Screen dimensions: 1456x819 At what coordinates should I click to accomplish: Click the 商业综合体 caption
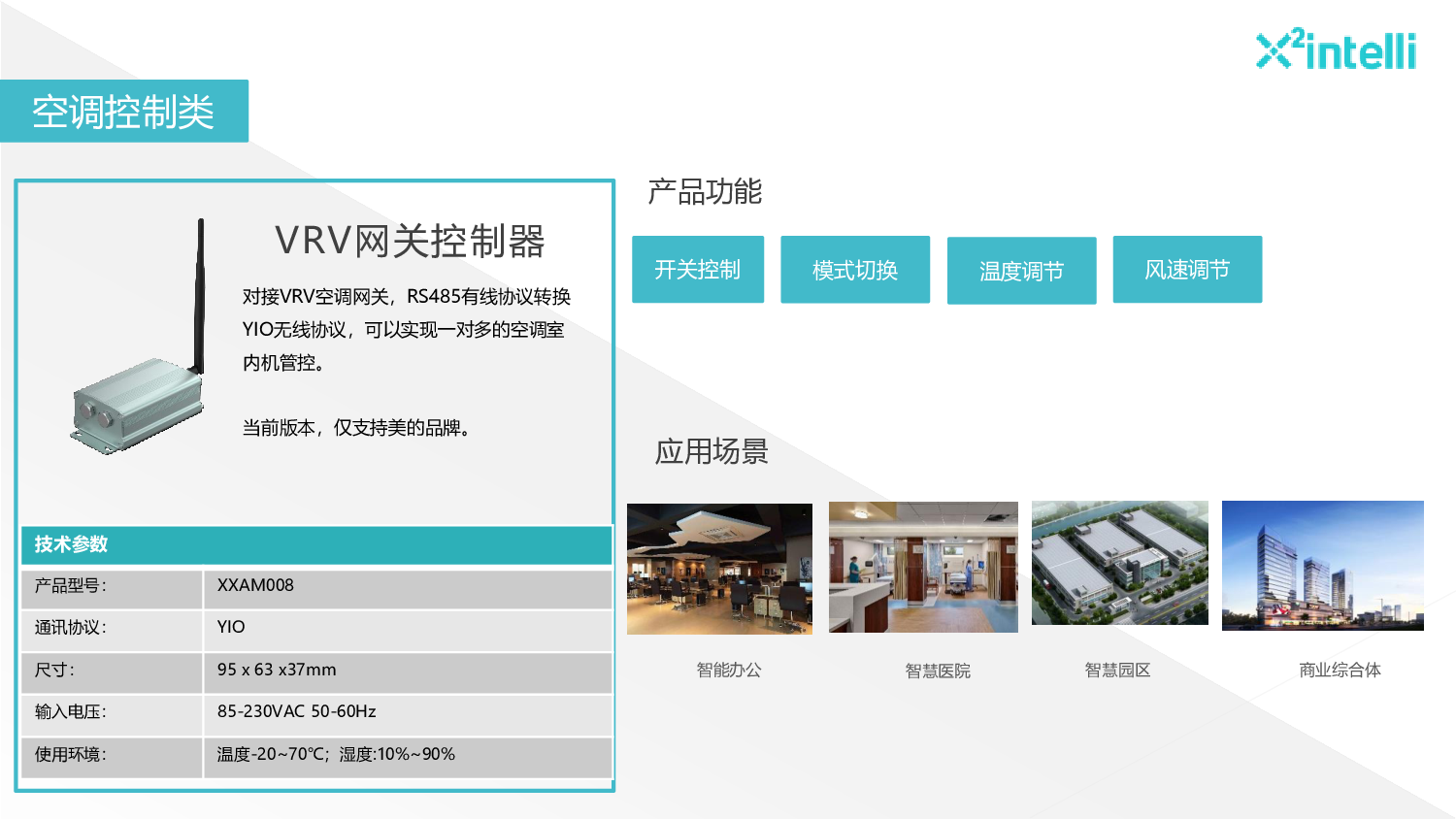coord(1340,670)
